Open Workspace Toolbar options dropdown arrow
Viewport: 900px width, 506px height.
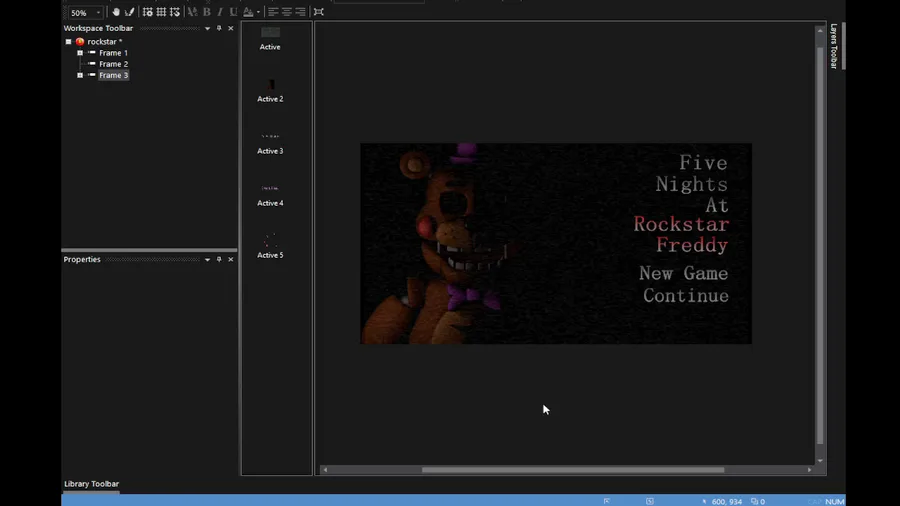(207, 28)
